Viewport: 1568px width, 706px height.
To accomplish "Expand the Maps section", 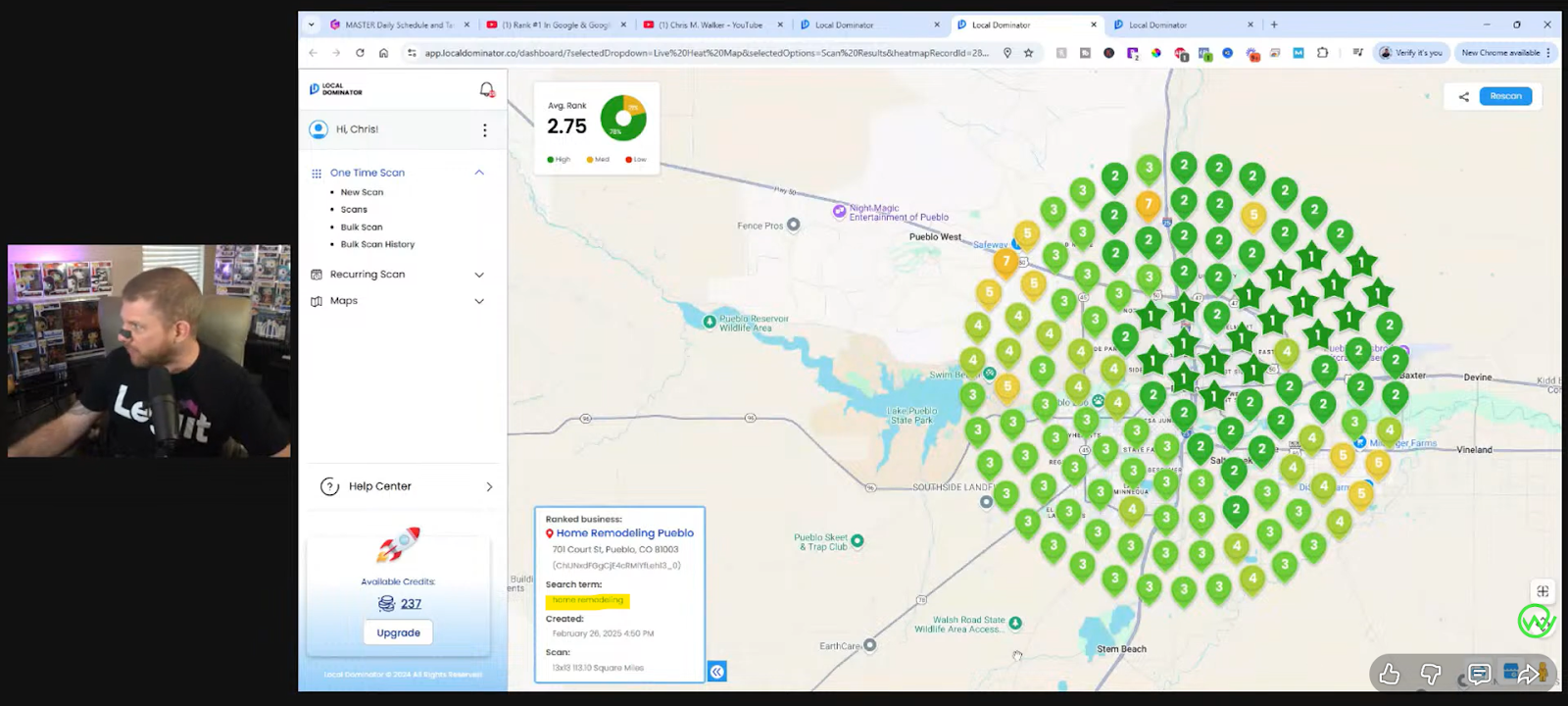I will (x=479, y=301).
